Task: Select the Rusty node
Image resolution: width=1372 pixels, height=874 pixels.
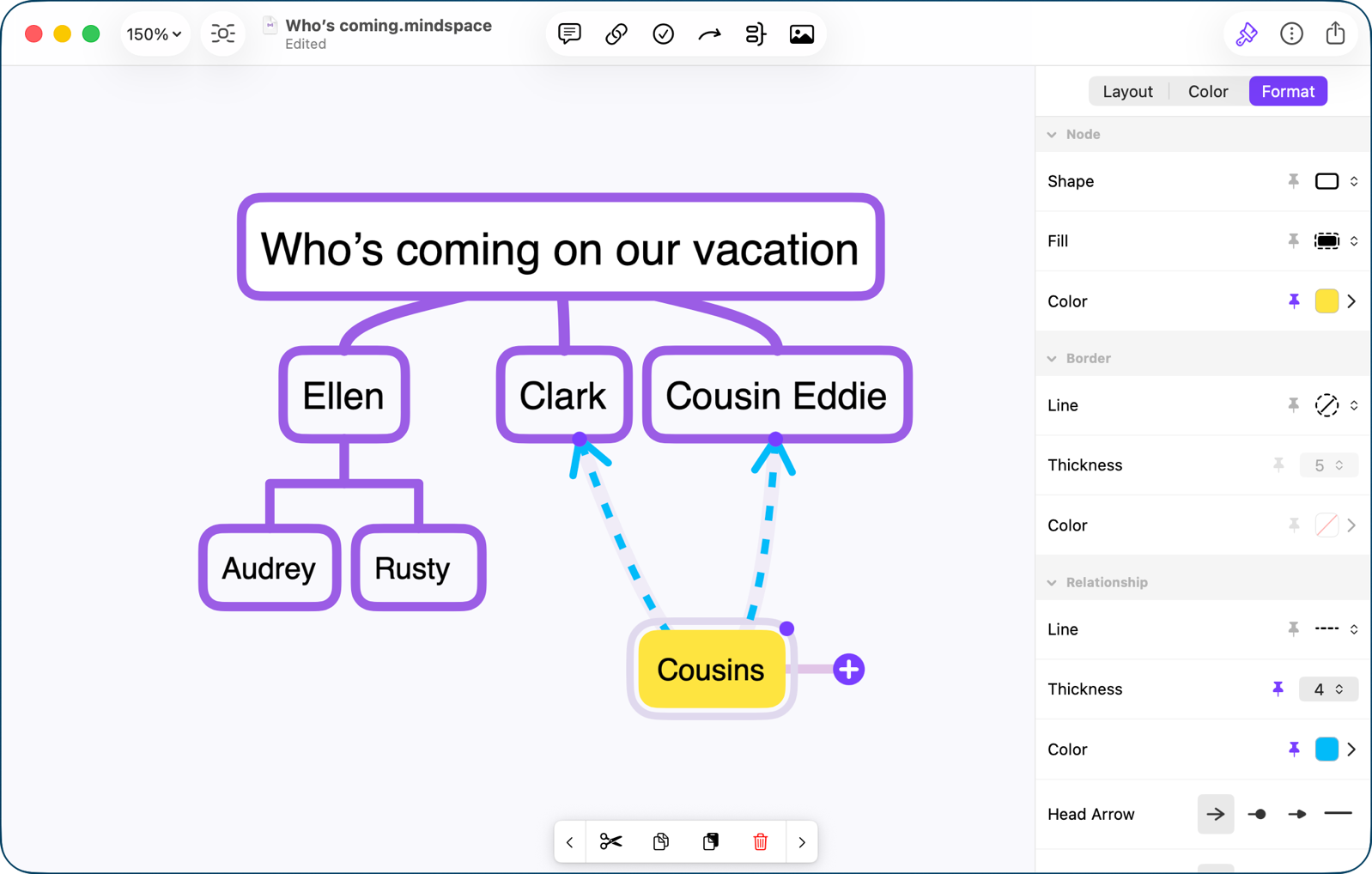Action: tap(419, 567)
